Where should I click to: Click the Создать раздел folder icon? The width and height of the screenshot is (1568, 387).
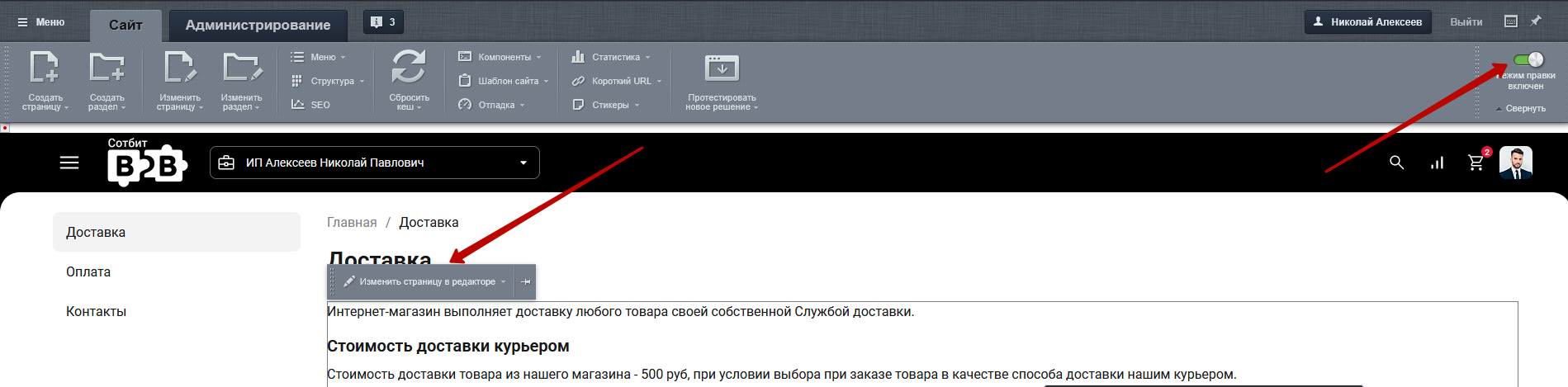(107, 67)
